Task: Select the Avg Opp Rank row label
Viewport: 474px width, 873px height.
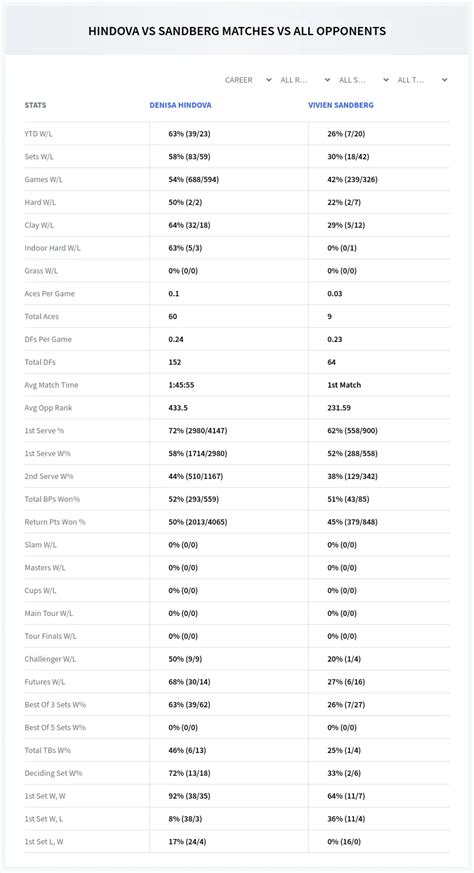Action: pos(48,408)
